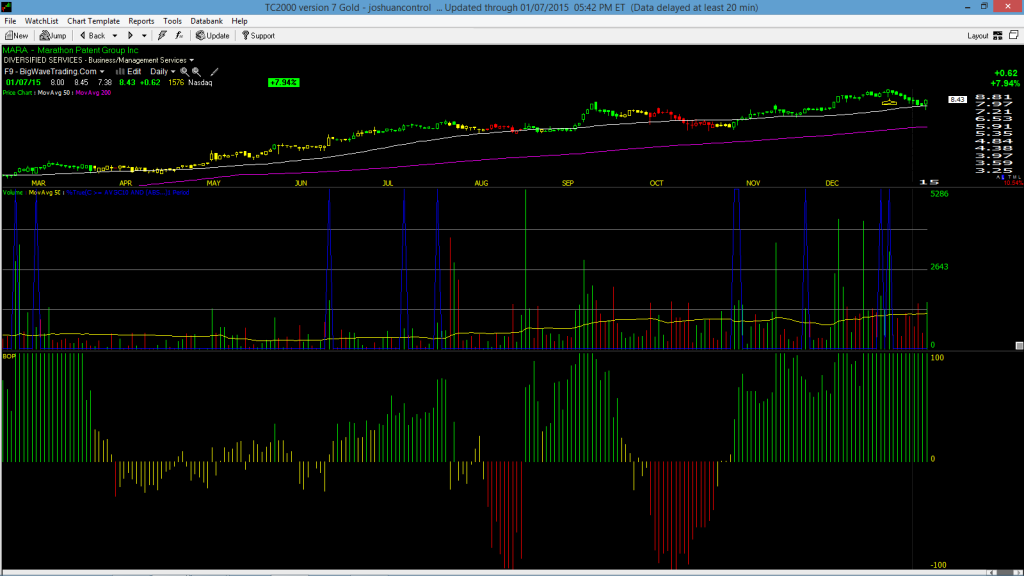Click the Volume indicator label
1024x576 pixels.
click(x=13, y=193)
